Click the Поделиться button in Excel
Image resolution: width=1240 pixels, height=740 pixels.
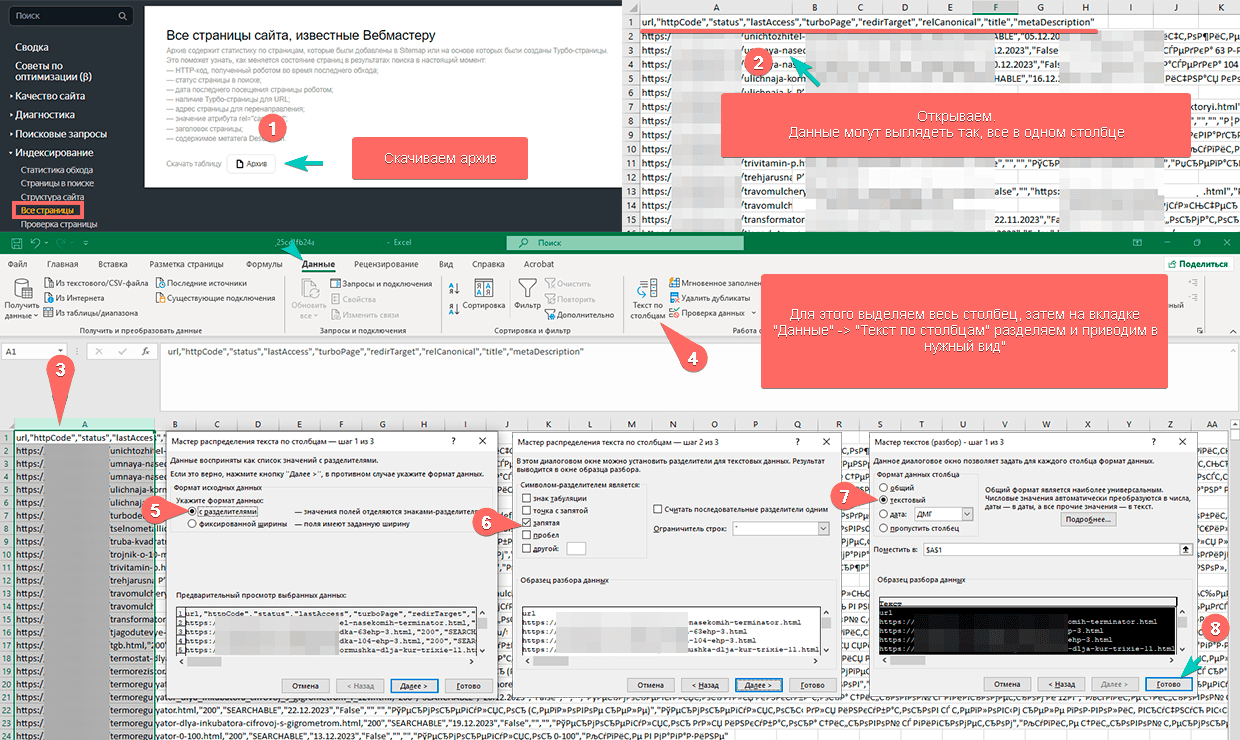[1199, 264]
